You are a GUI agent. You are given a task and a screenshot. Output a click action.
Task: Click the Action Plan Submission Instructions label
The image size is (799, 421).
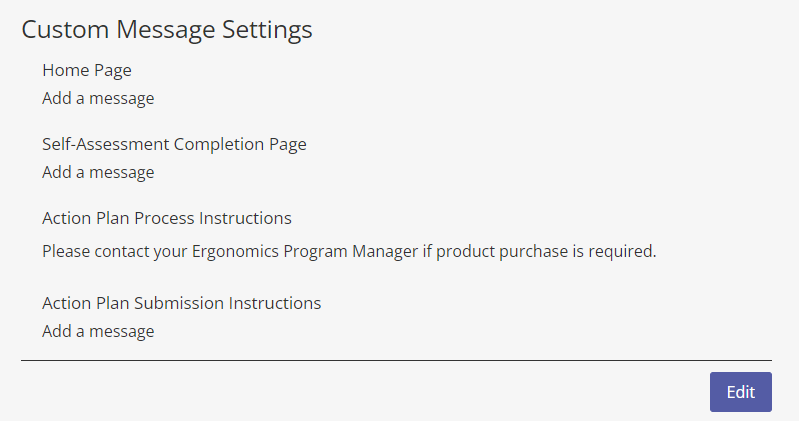[181, 303]
